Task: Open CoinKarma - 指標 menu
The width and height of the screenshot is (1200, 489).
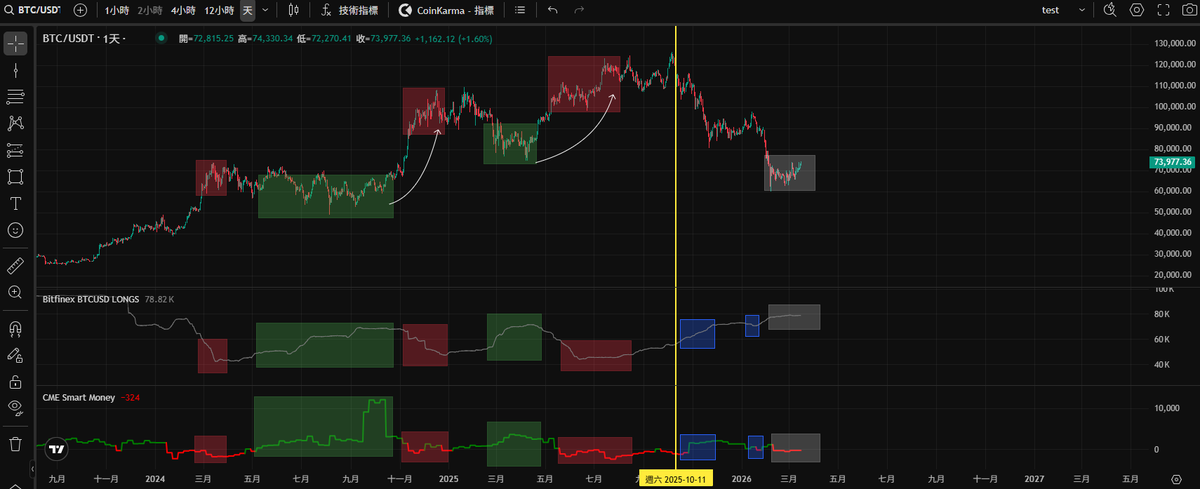Action: (x=447, y=10)
